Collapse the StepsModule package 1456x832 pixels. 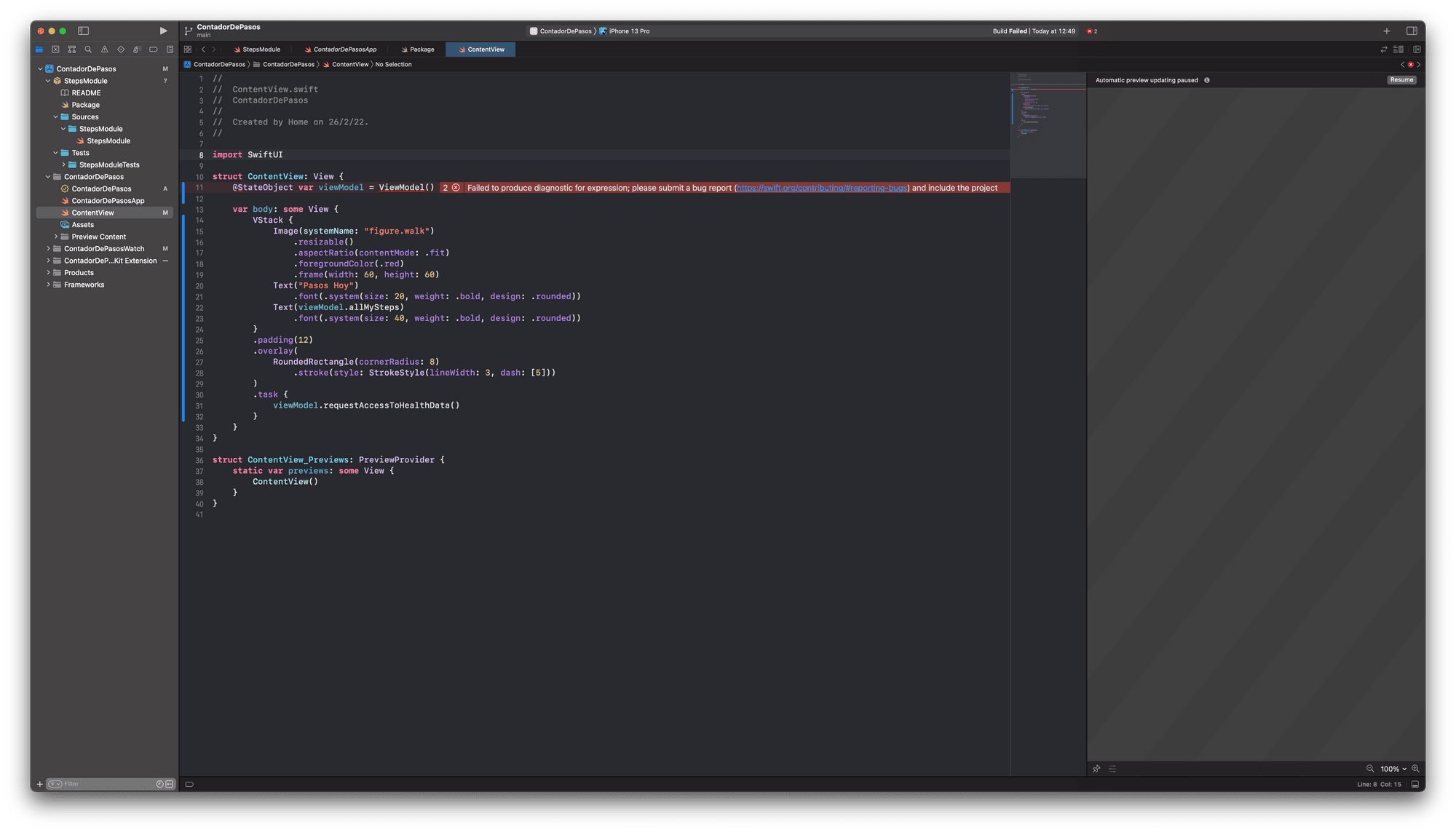pos(48,81)
